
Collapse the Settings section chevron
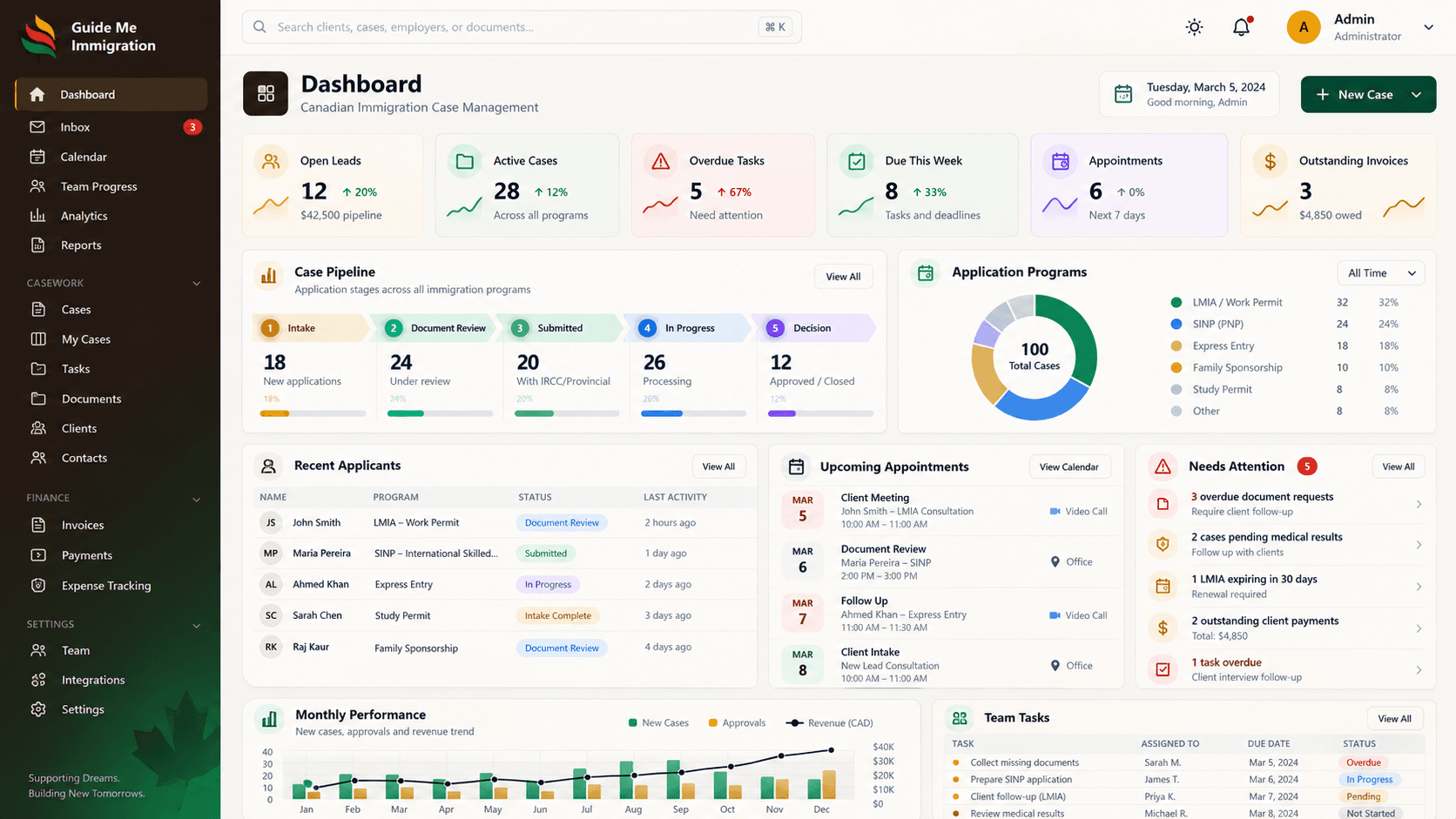click(196, 625)
